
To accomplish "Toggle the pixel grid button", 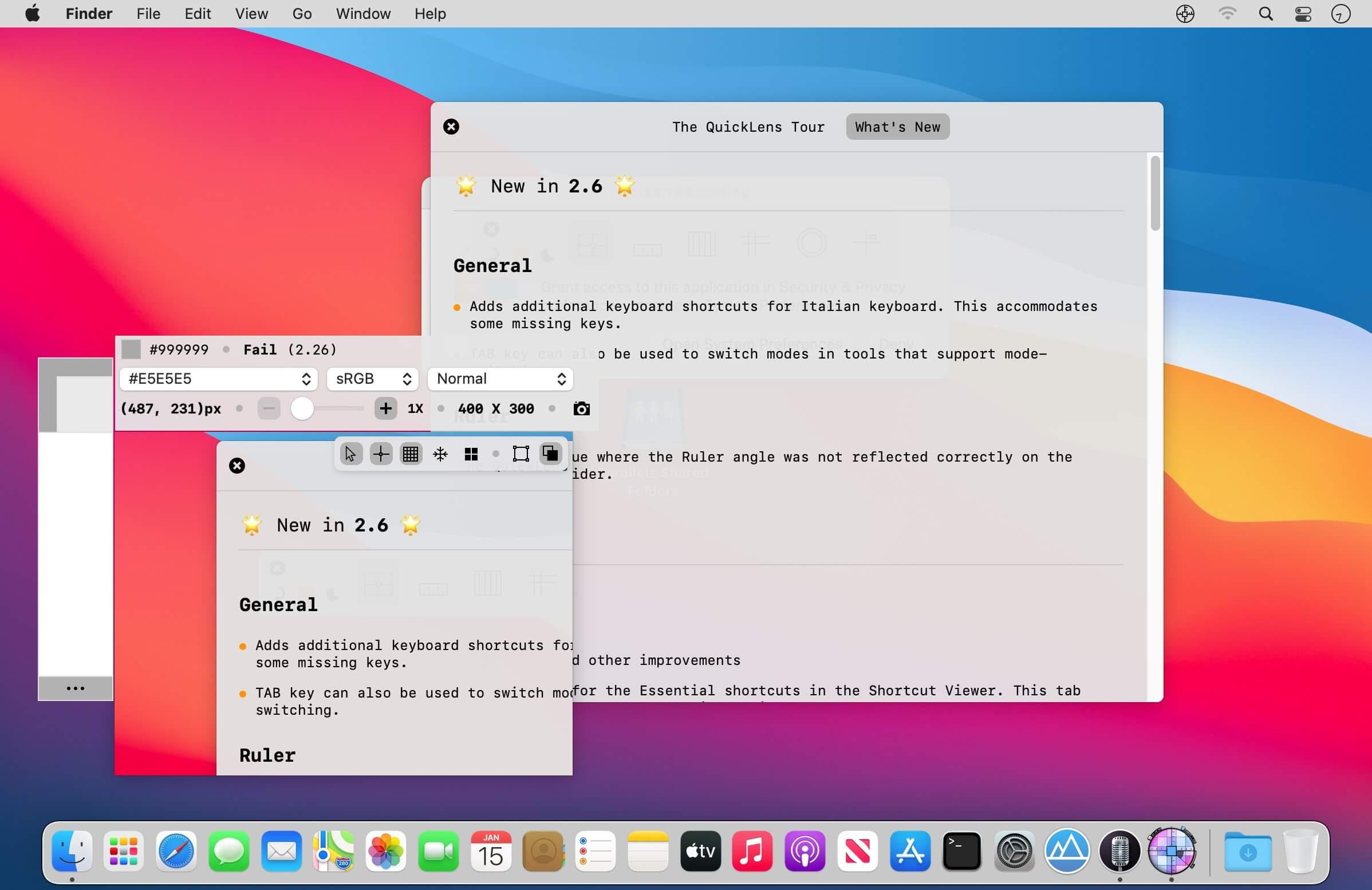I will pos(411,454).
